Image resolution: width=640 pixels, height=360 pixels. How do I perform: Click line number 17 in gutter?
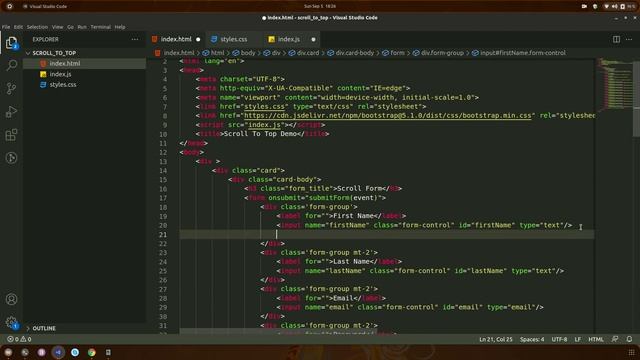[x=163, y=198]
